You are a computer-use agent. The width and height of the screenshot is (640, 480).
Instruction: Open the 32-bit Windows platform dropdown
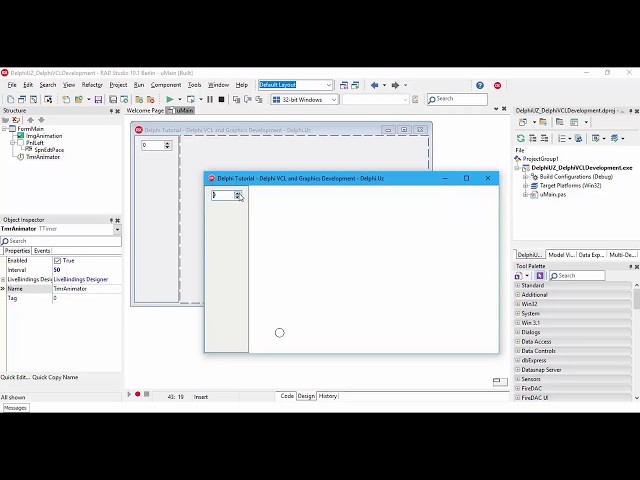333,99
